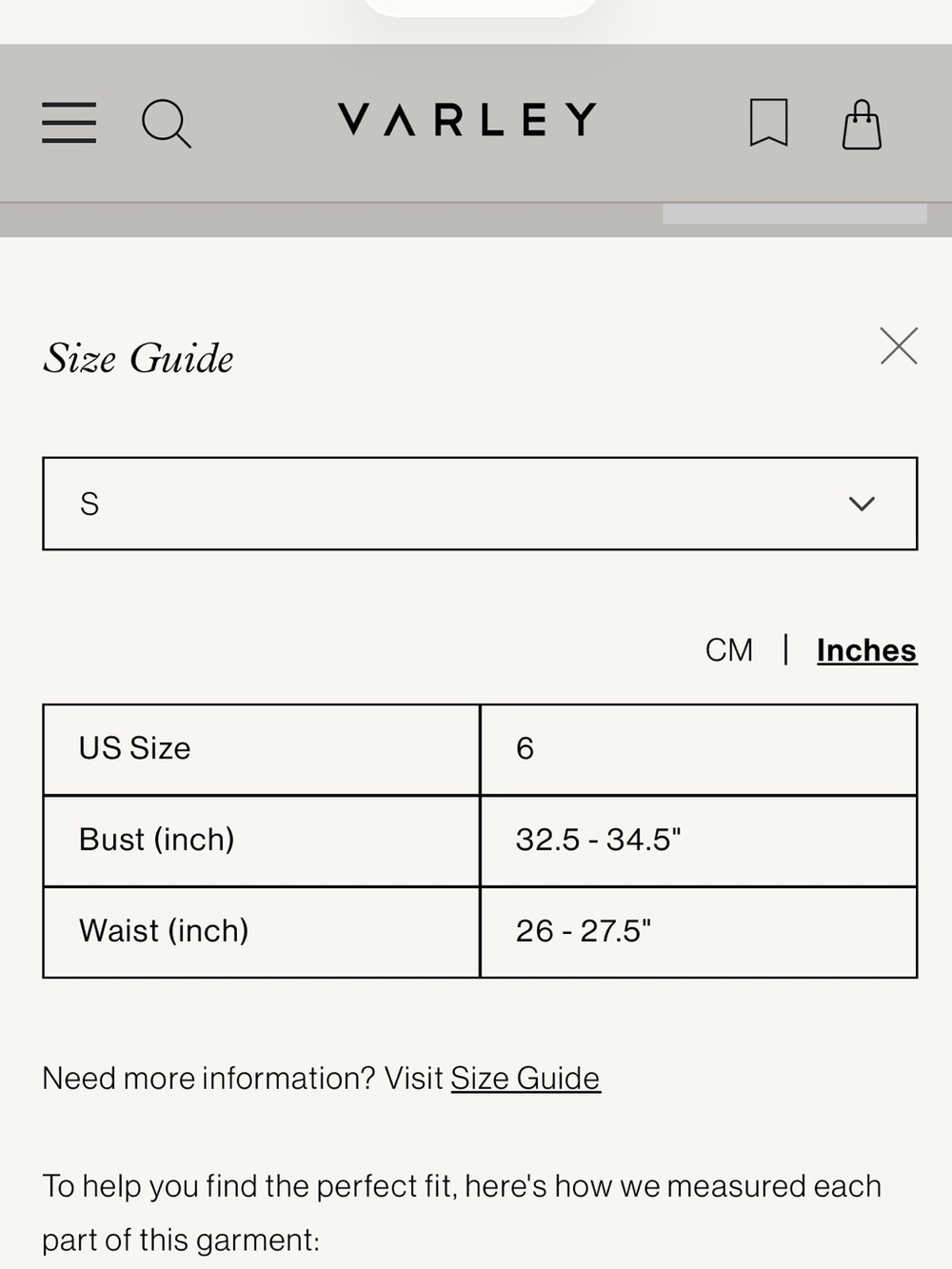Screen dimensions: 952x1269
Task: Open the shopping bag icon
Action: [x=862, y=125]
